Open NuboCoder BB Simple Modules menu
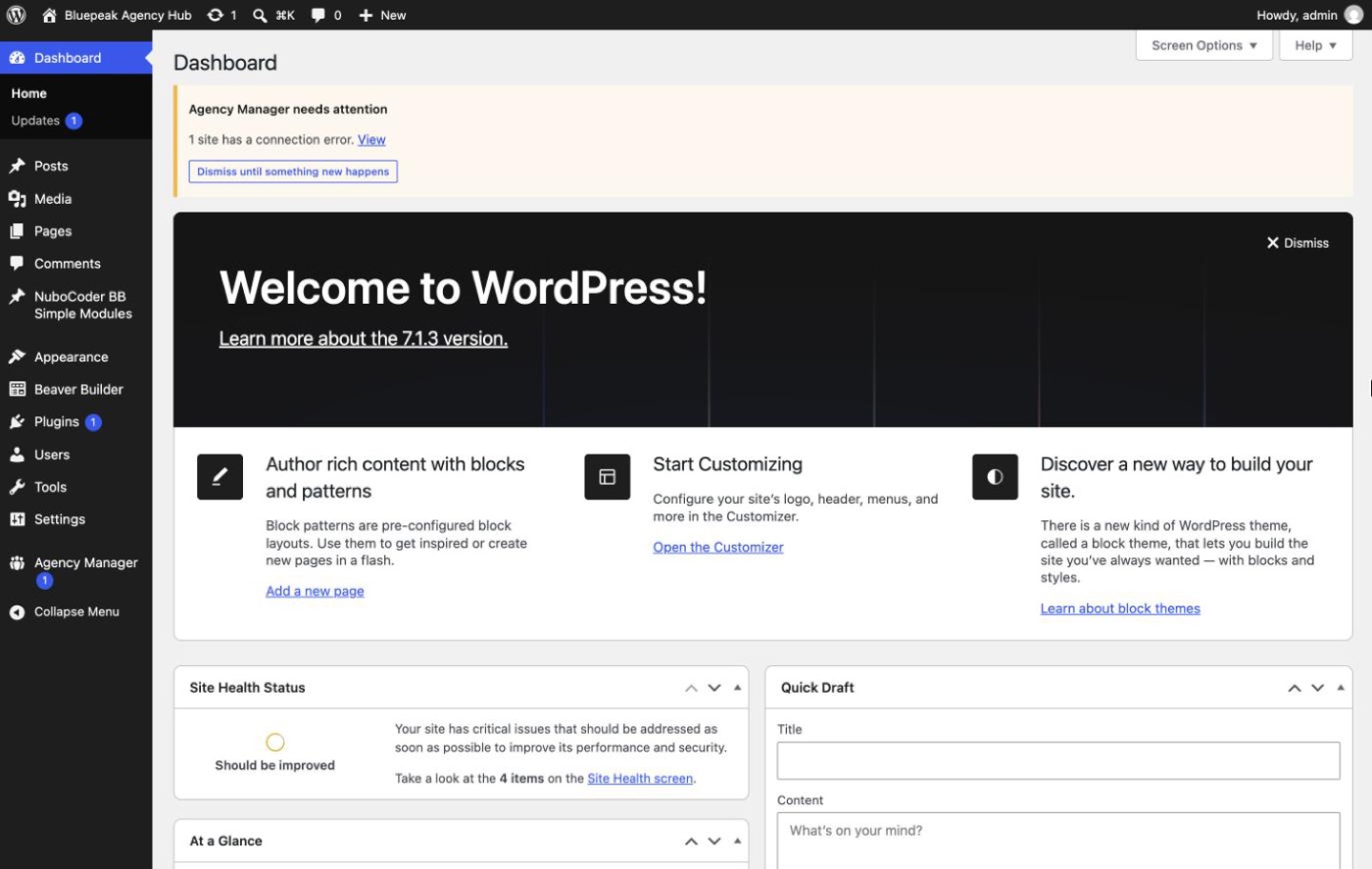The image size is (1372, 869). coord(76,305)
